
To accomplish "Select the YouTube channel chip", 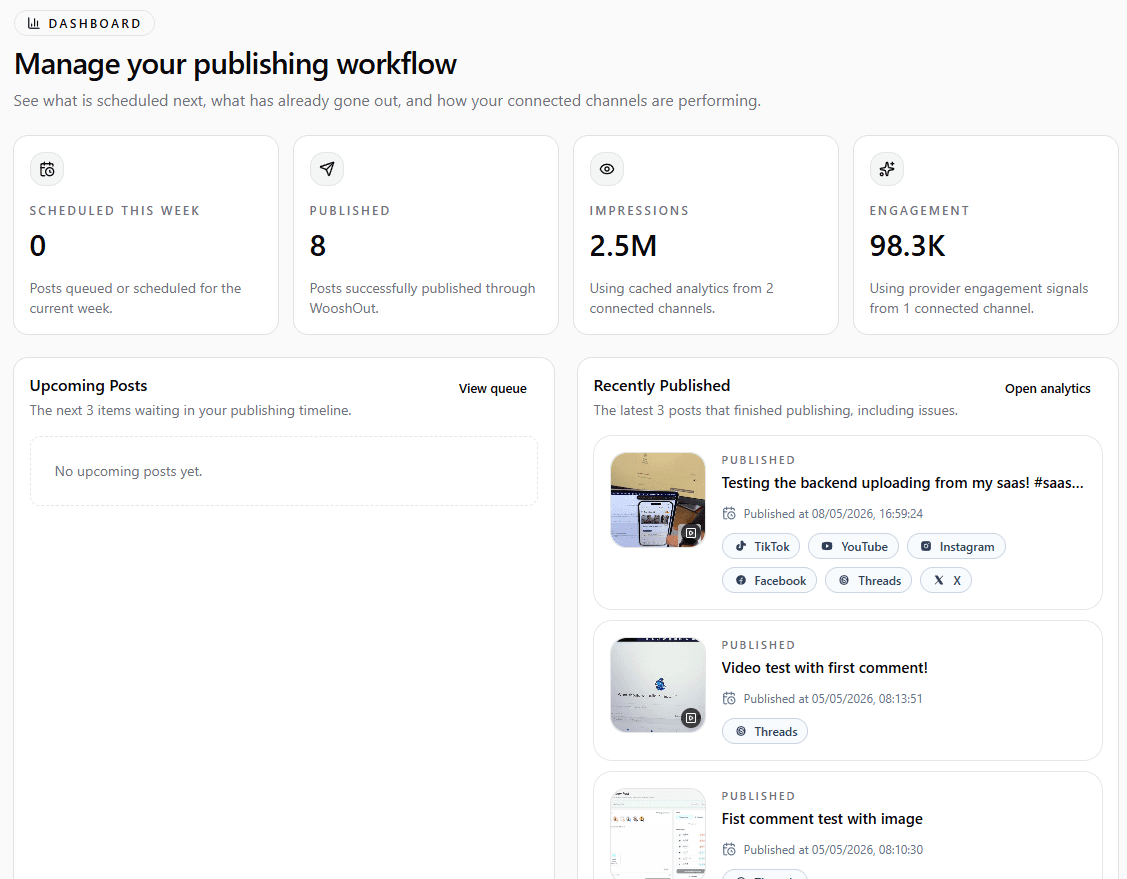I will coord(853,546).
